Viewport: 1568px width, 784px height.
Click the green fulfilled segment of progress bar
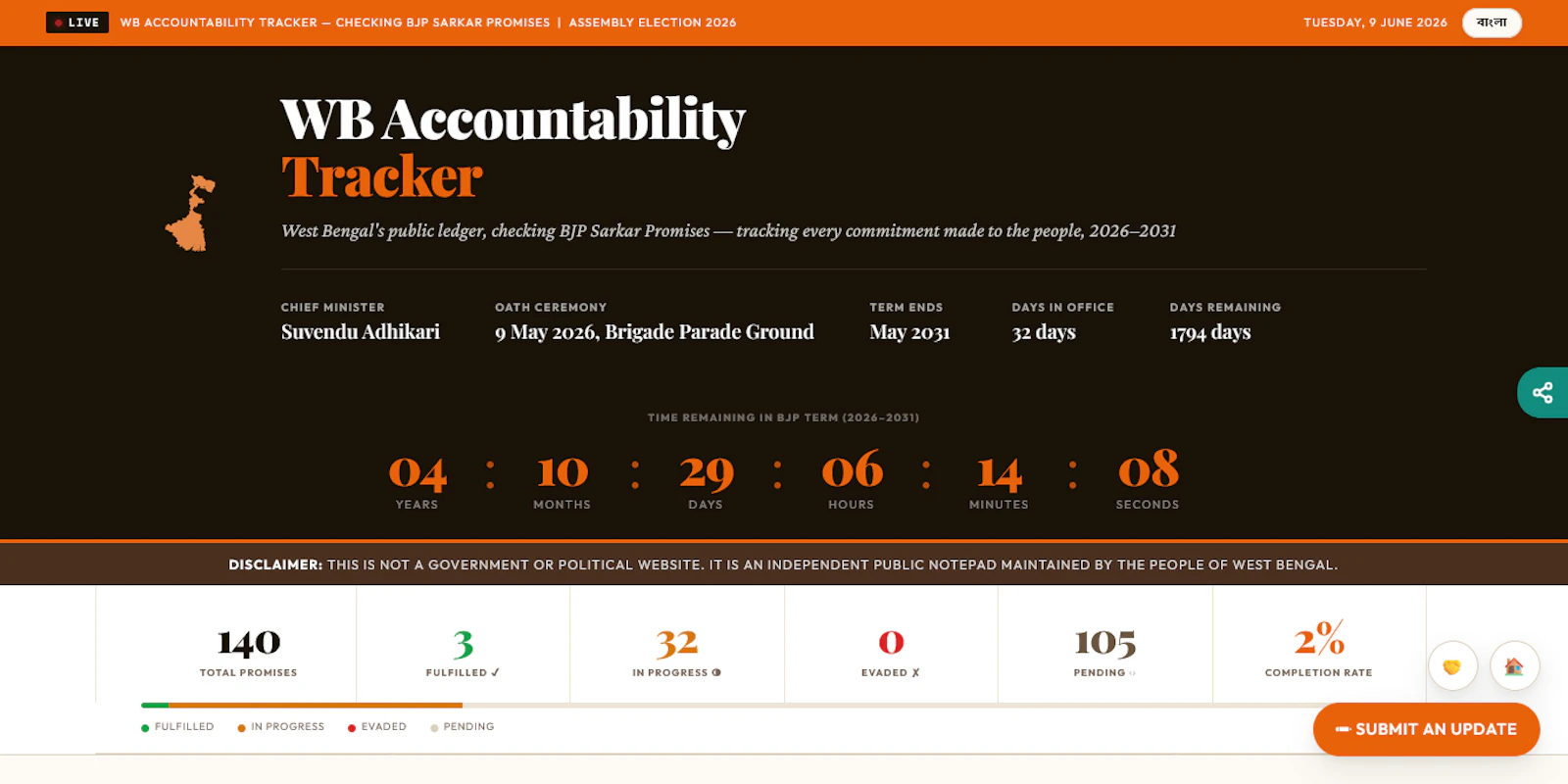pyautogui.click(x=155, y=706)
